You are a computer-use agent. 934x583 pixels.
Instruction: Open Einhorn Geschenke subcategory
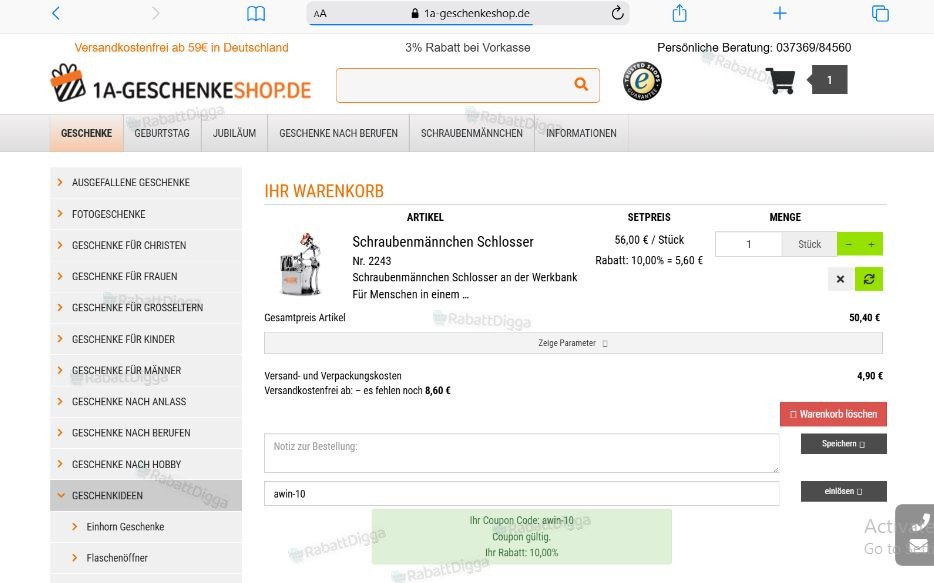[146, 526]
